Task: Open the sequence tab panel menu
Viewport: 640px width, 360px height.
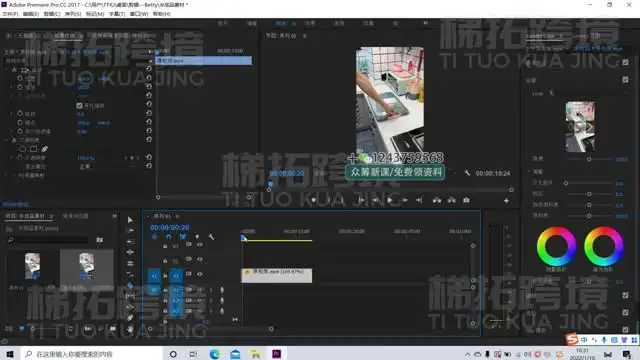Action: coord(178,216)
